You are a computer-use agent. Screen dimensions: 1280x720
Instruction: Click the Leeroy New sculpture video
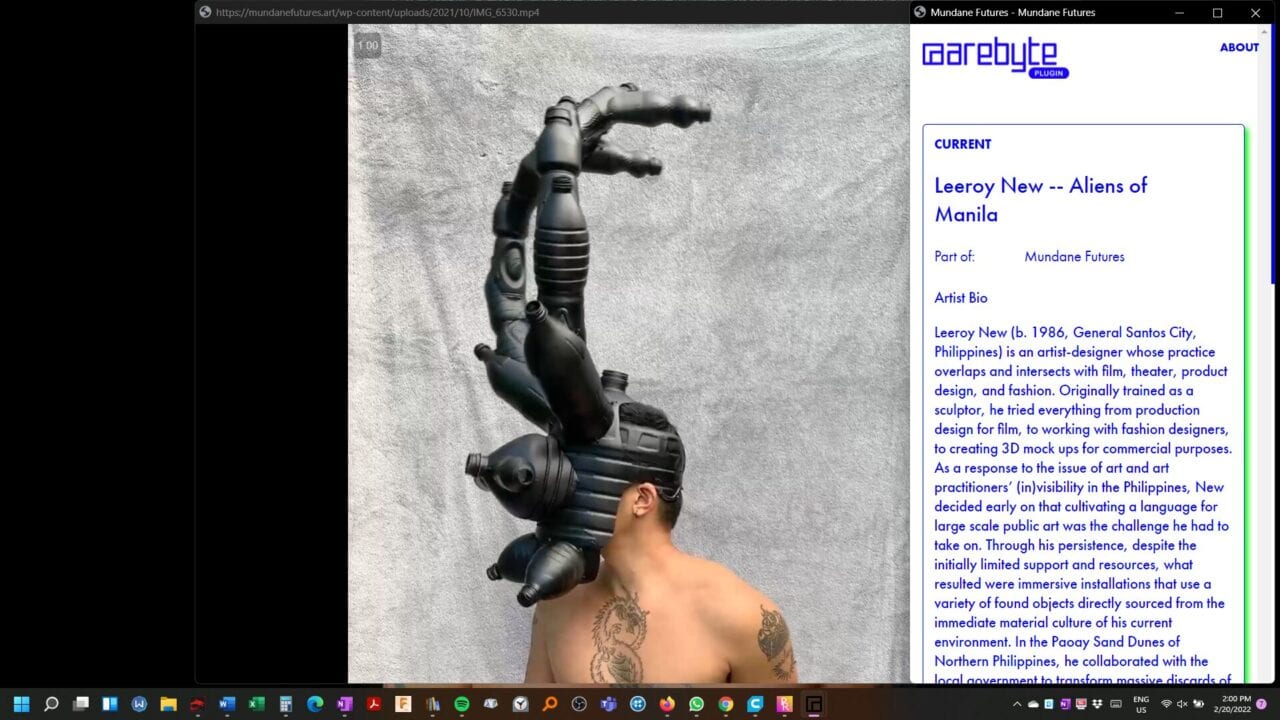pyautogui.click(x=628, y=354)
